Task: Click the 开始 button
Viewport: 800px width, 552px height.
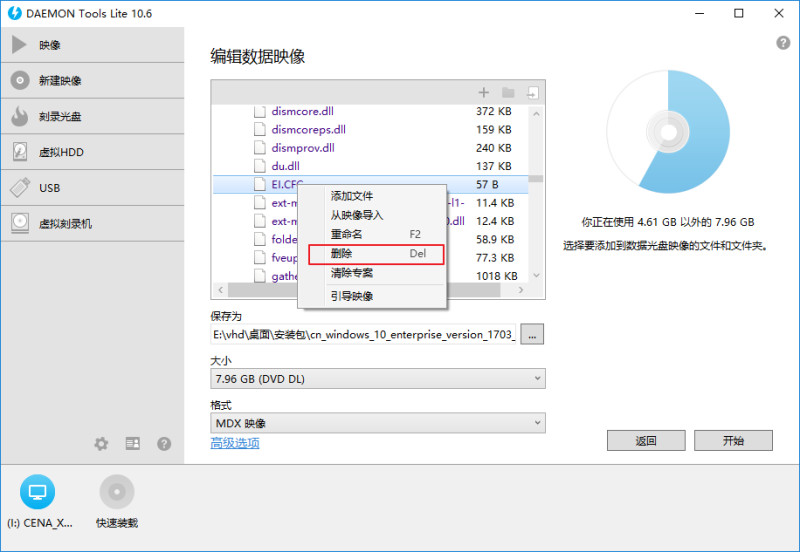Action: click(x=733, y=441)
